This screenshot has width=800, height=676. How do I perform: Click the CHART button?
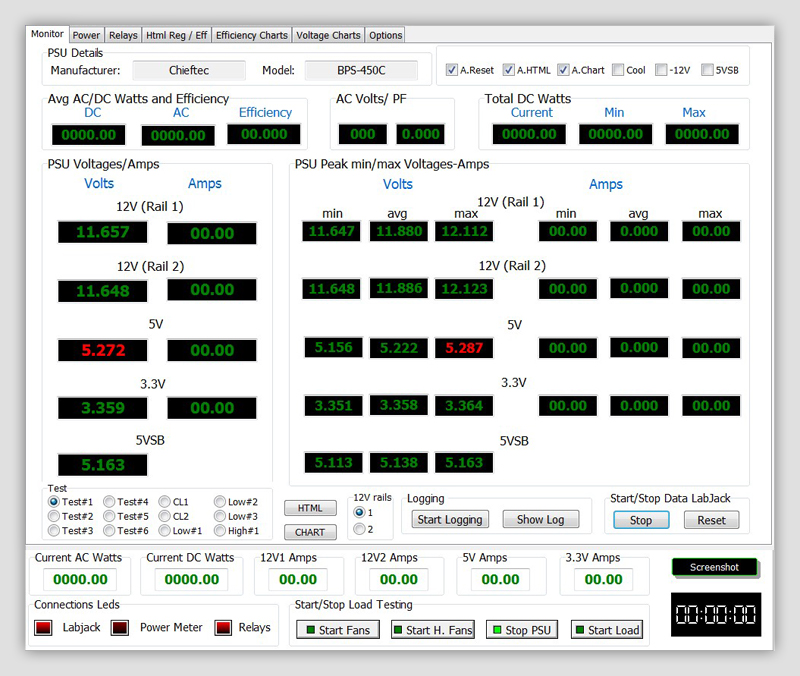point(310,532)
